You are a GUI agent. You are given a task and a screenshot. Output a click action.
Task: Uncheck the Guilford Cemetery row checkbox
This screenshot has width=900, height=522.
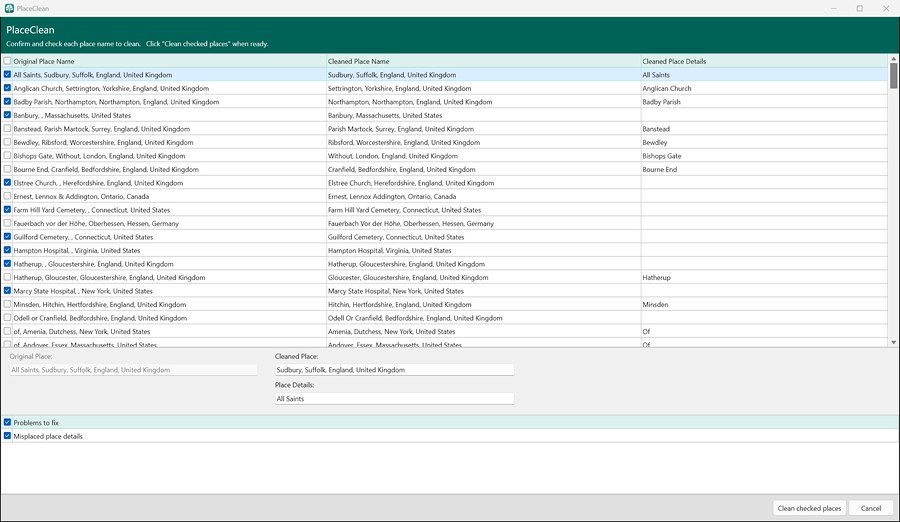pos(7,237)
